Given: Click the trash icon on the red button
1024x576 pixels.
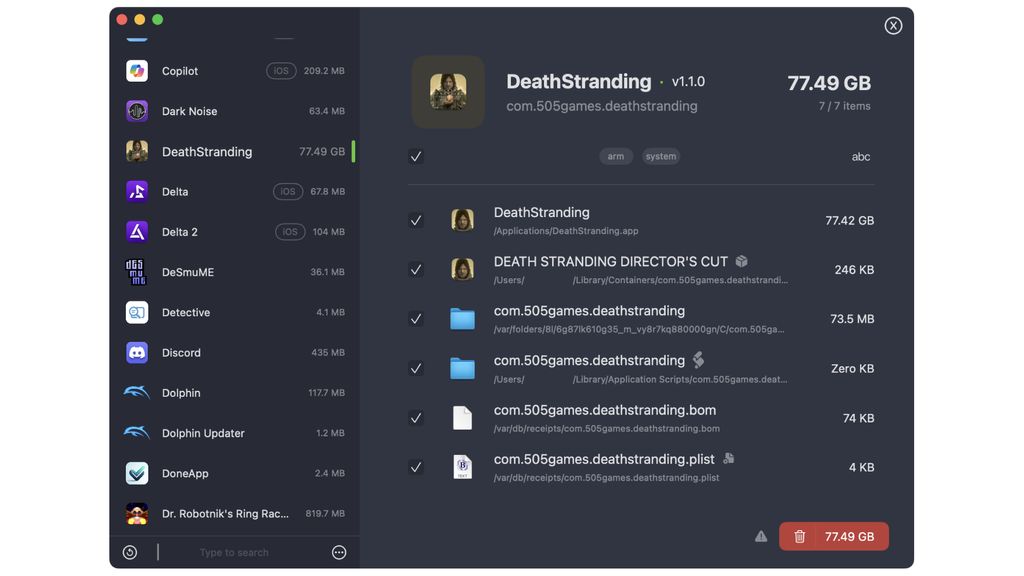Looking at the screenshot, I should [x=799, y=537].
